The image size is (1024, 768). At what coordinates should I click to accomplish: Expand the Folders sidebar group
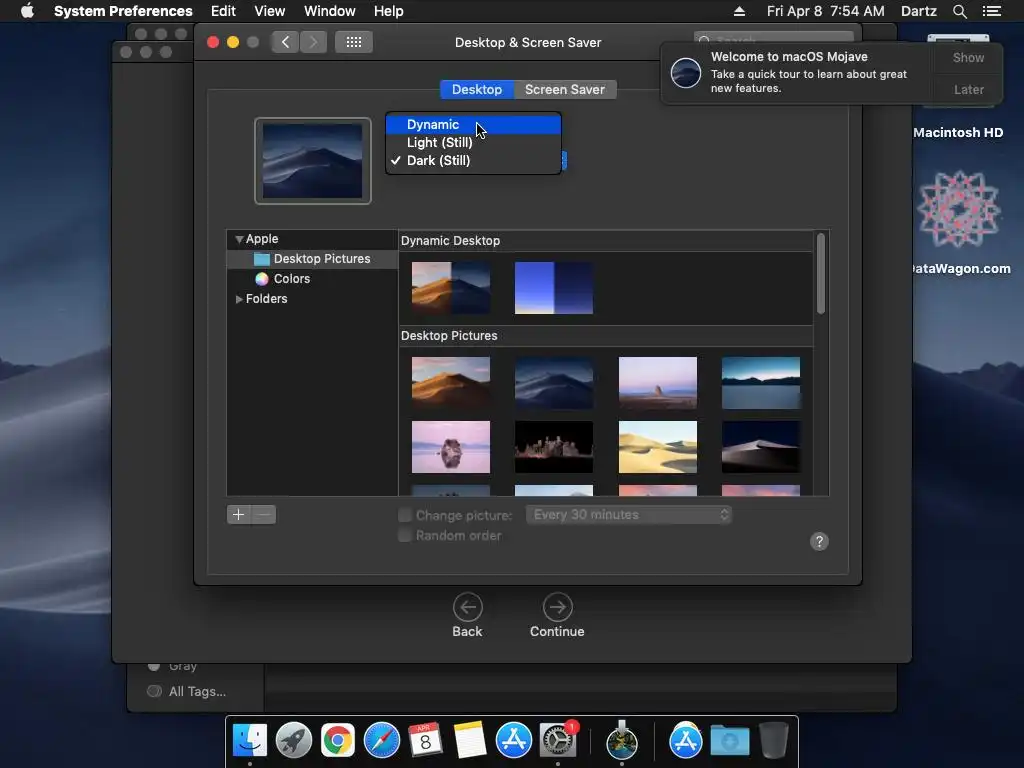tap(239, 299)
